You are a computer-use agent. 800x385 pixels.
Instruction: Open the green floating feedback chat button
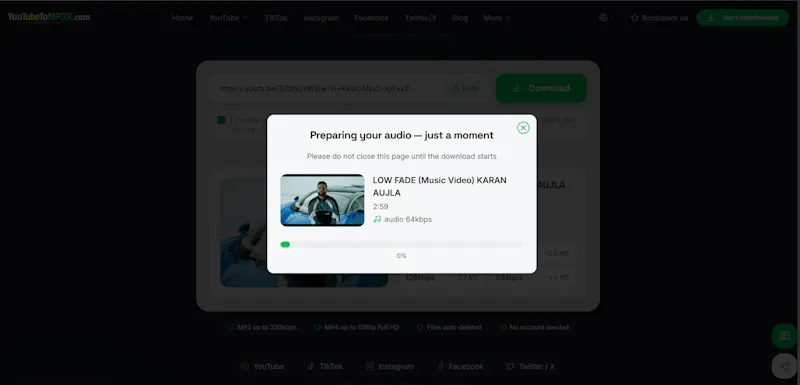click(784, 336)
